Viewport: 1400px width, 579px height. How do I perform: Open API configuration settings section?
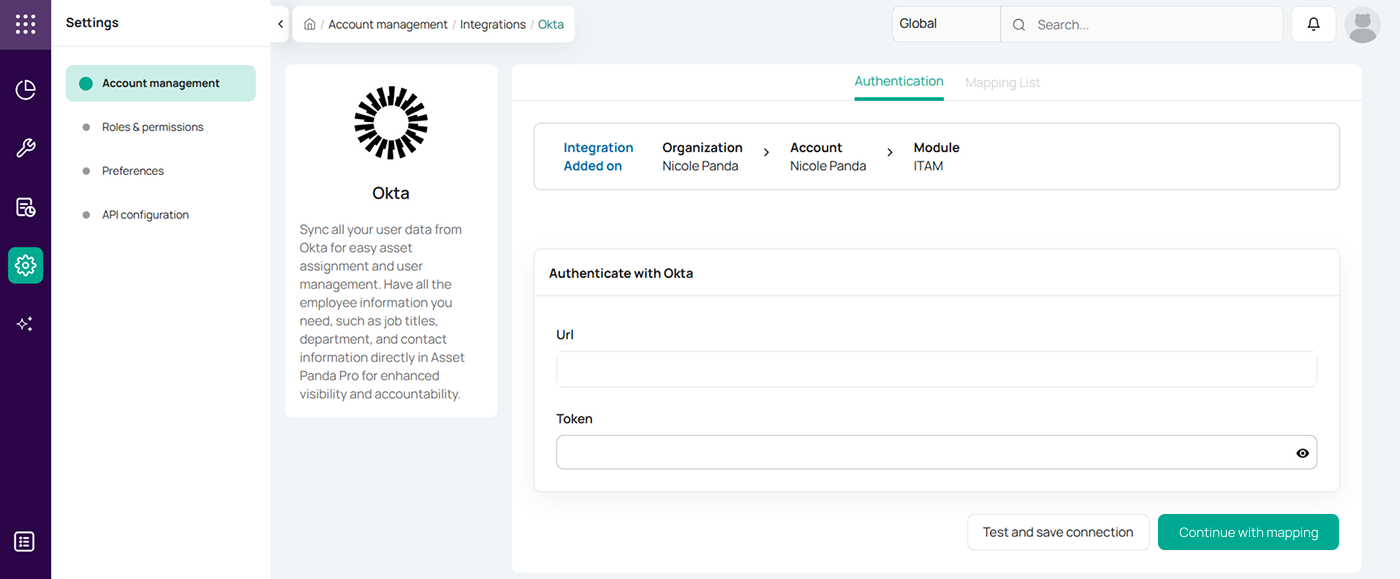pos(144,214)
